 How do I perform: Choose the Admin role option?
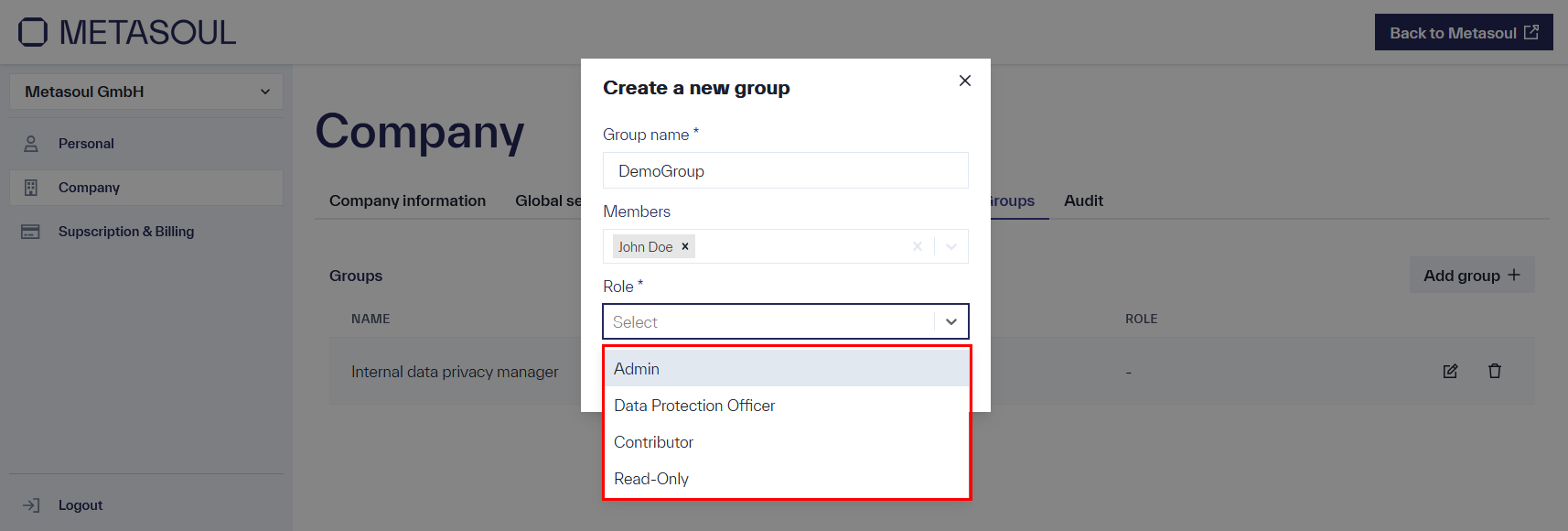click(786, 368)
